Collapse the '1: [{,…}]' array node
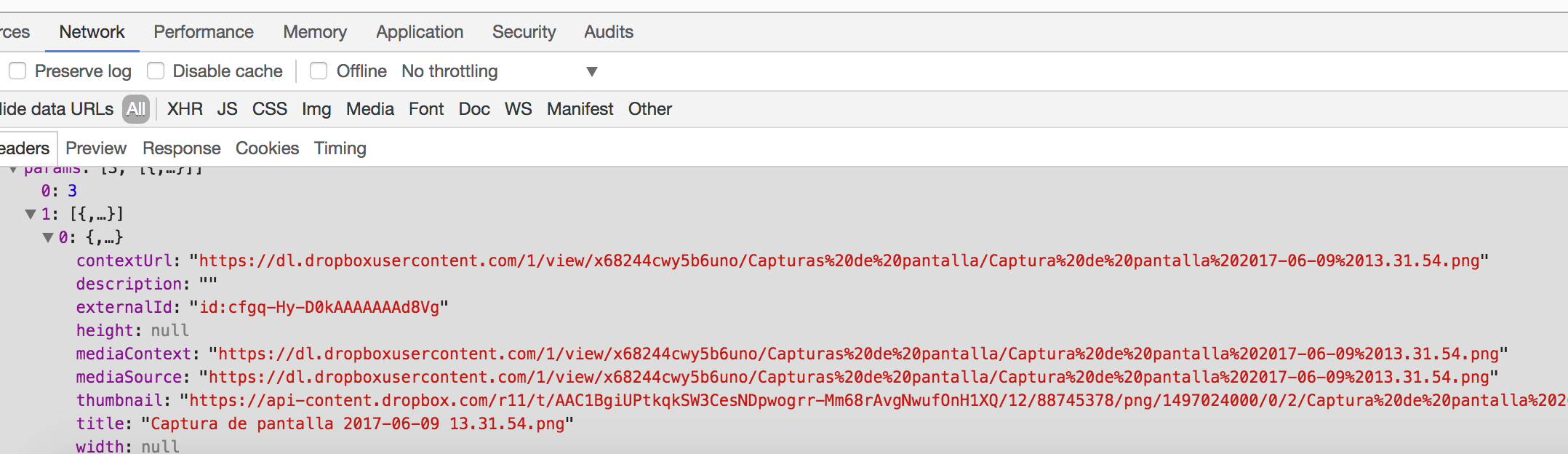The image size is (1568, 454). pos(31,214)
